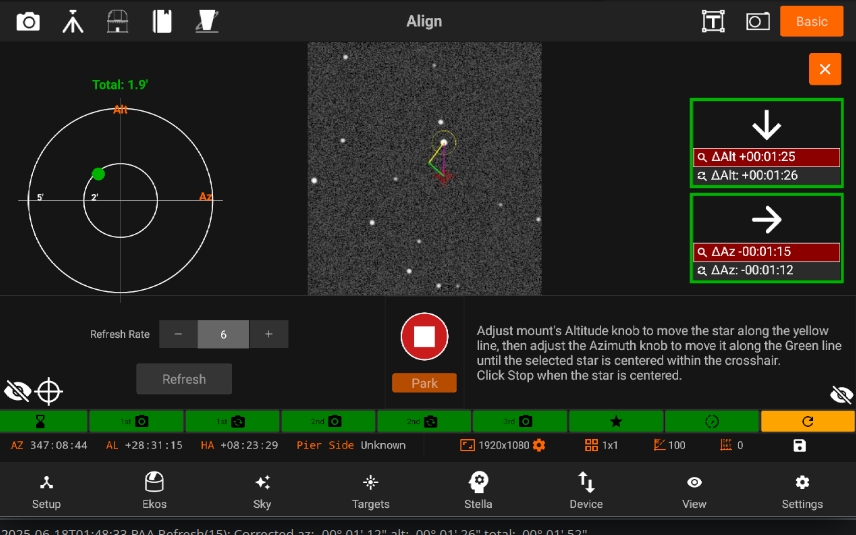The height and width of the screenshot is (535, 856).
Task: Open the Sky tab
Action: [x=262, y=491]
